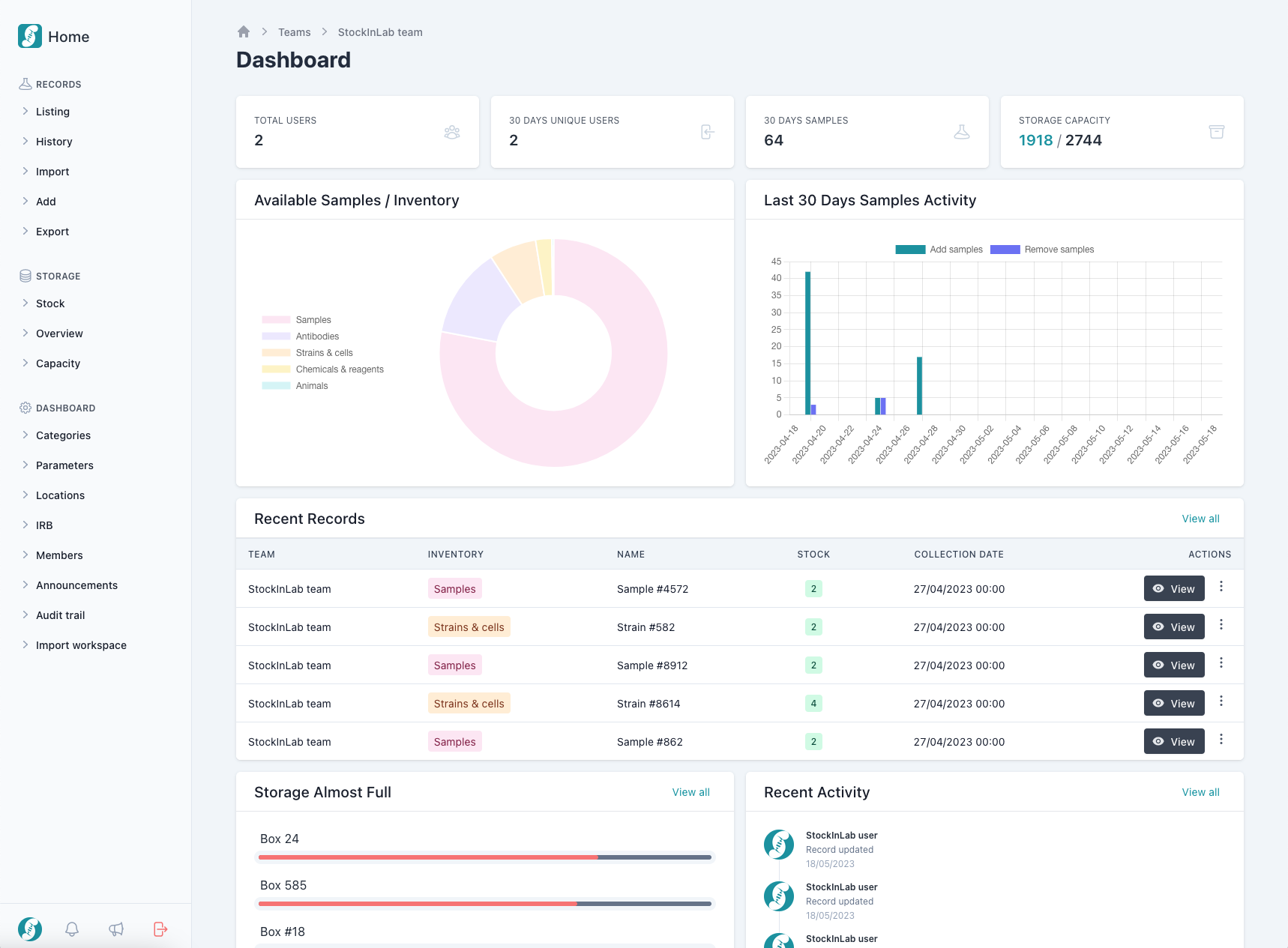1288x948 pixels.
Task: View record Sample #4572
Action: [1174, 588]
